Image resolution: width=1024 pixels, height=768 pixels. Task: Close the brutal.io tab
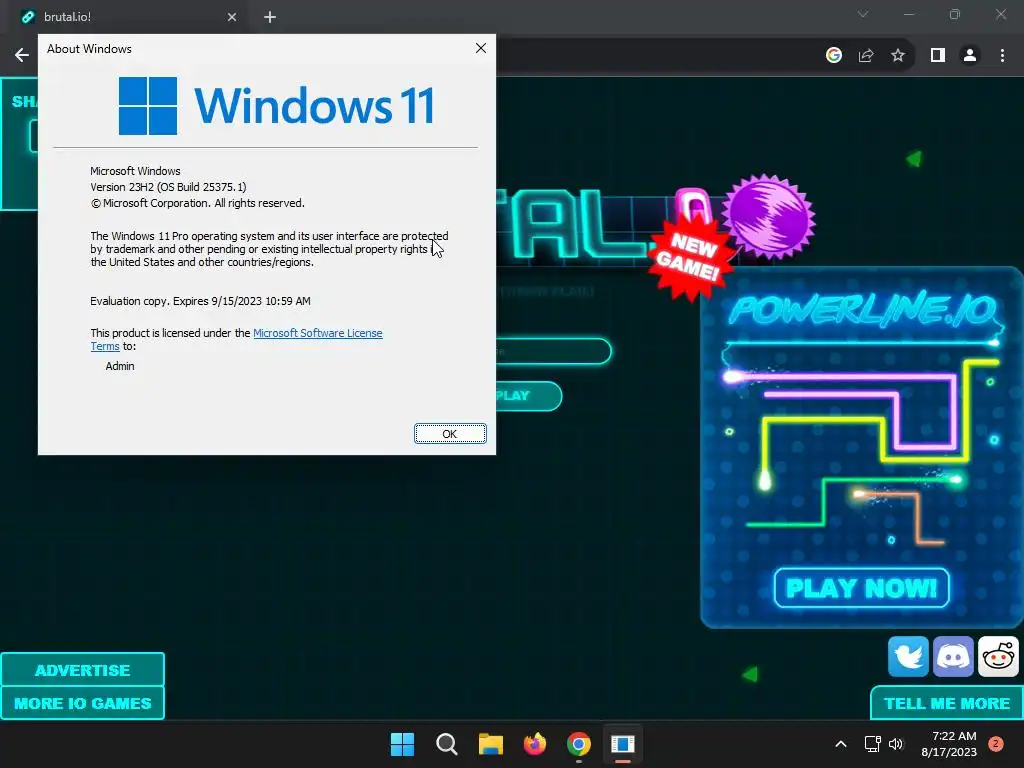[x=232, y=17]
